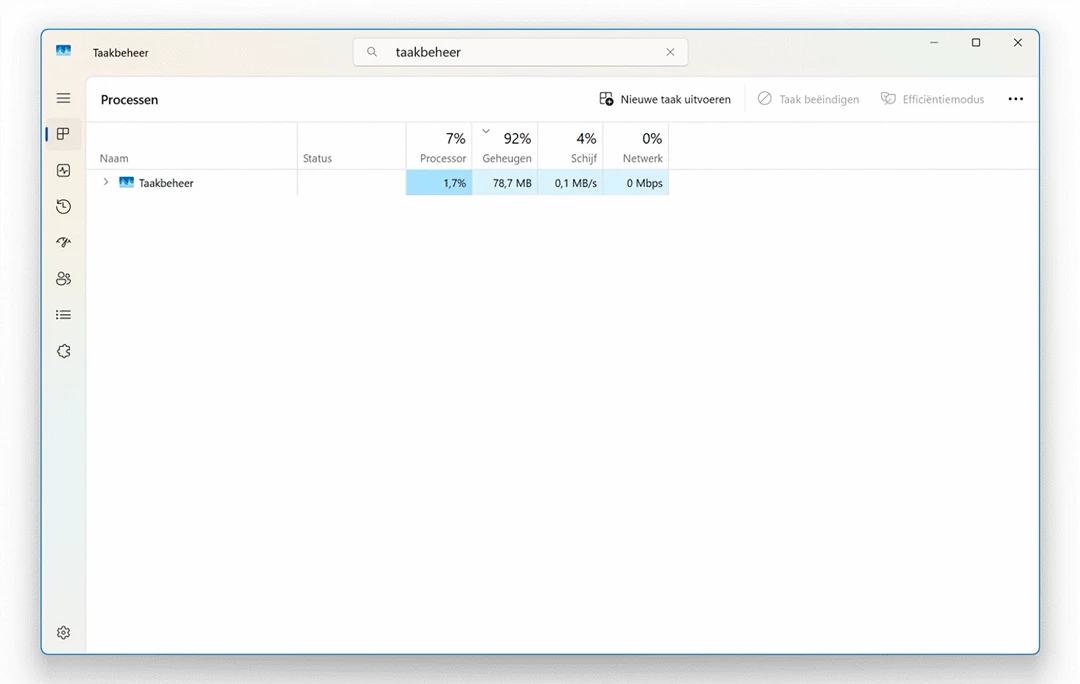Open the Processen view in the sidebar
This screenshot has width=1080, height=684.
[x=63, y=134]
